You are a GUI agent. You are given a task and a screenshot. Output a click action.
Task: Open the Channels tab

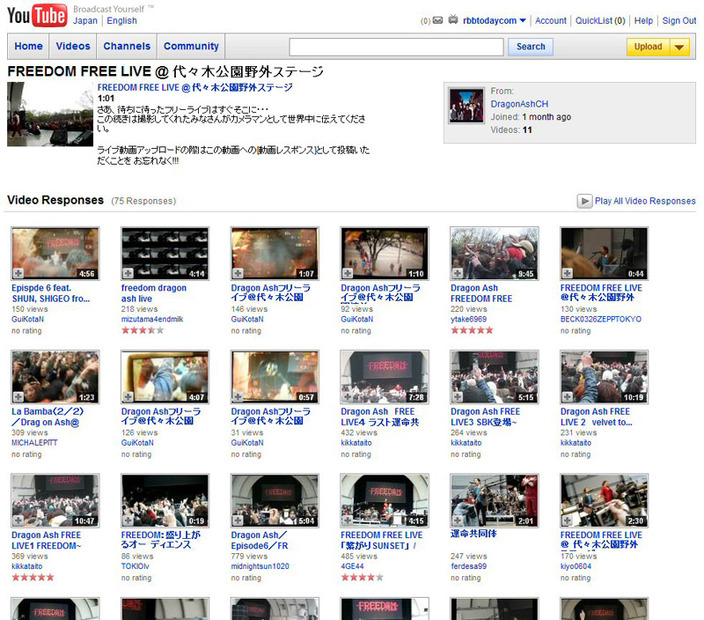point(127,46)
